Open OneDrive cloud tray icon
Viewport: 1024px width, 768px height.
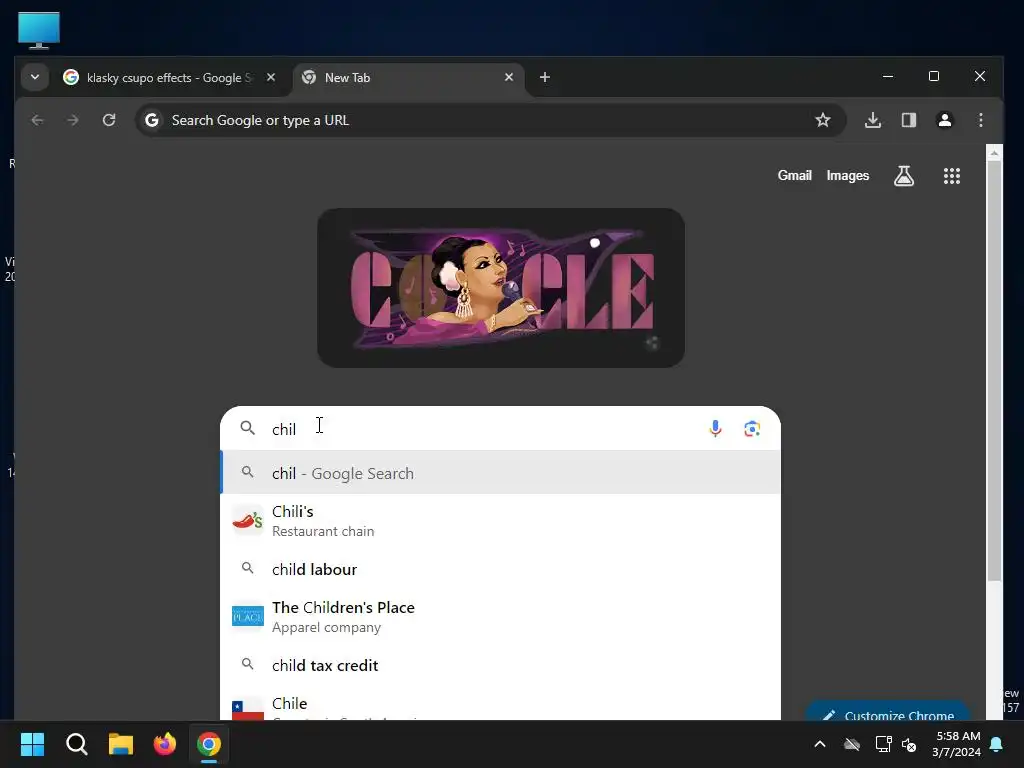[852, 744]
